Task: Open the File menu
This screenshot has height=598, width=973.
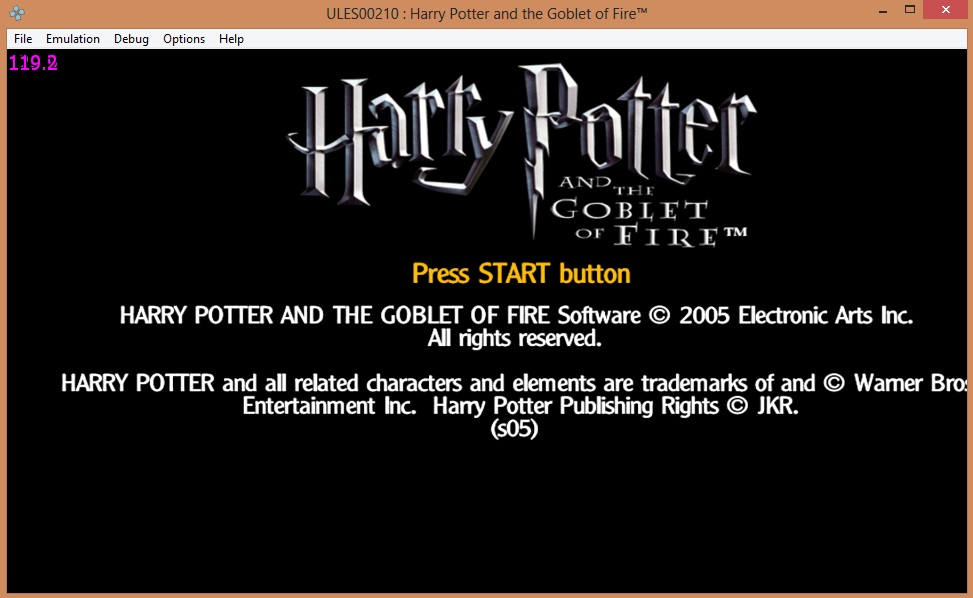Action: [23, 39]
